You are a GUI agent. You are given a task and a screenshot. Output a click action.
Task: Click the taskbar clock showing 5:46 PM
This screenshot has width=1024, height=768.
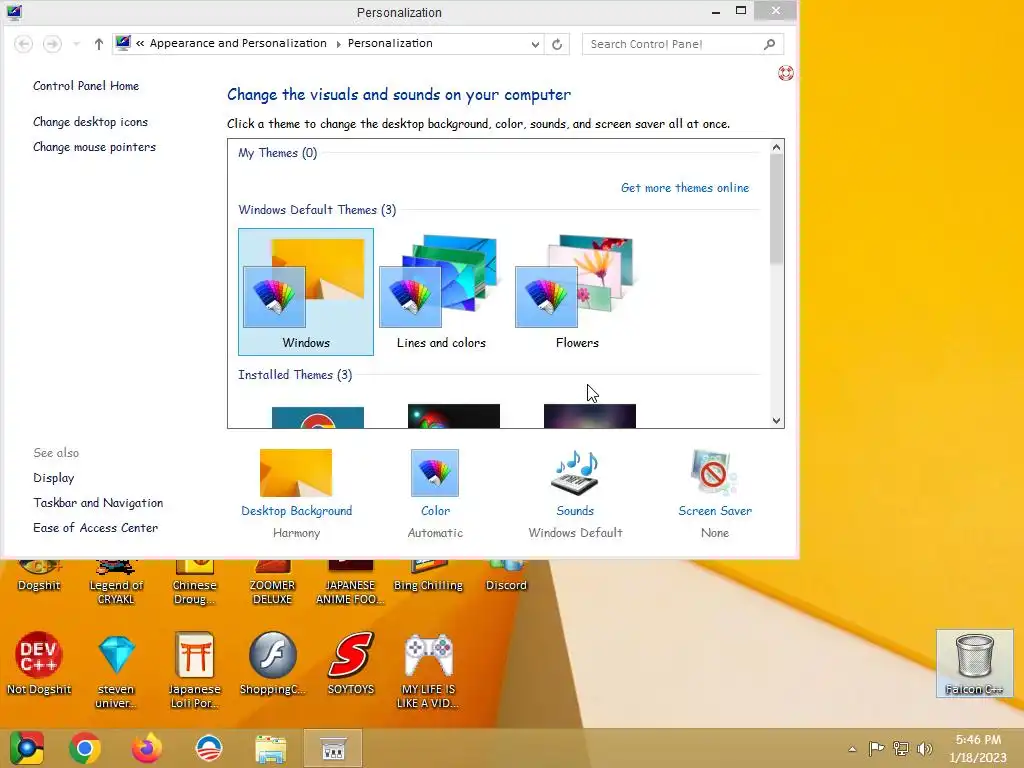978,748
